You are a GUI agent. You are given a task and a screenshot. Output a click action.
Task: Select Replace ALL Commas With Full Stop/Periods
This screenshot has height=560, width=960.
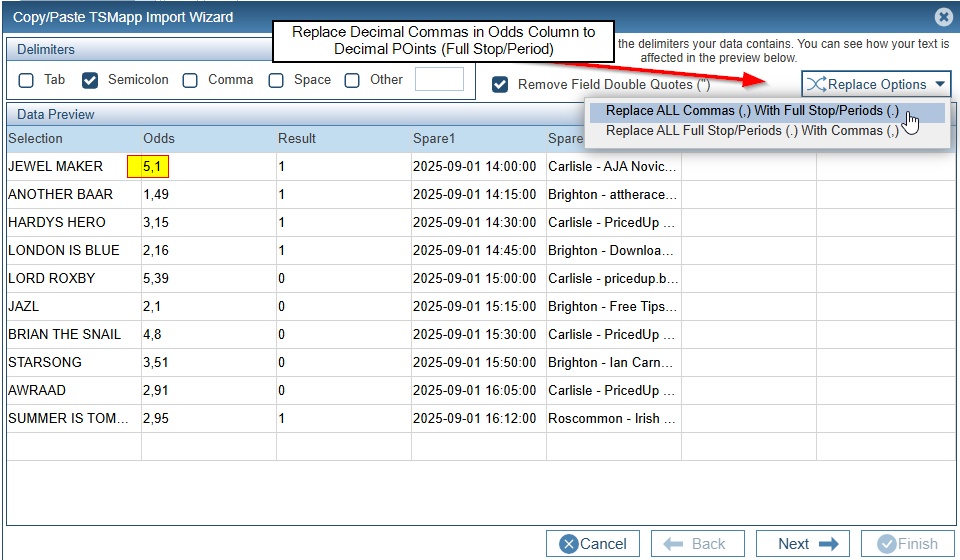[752, 111]
